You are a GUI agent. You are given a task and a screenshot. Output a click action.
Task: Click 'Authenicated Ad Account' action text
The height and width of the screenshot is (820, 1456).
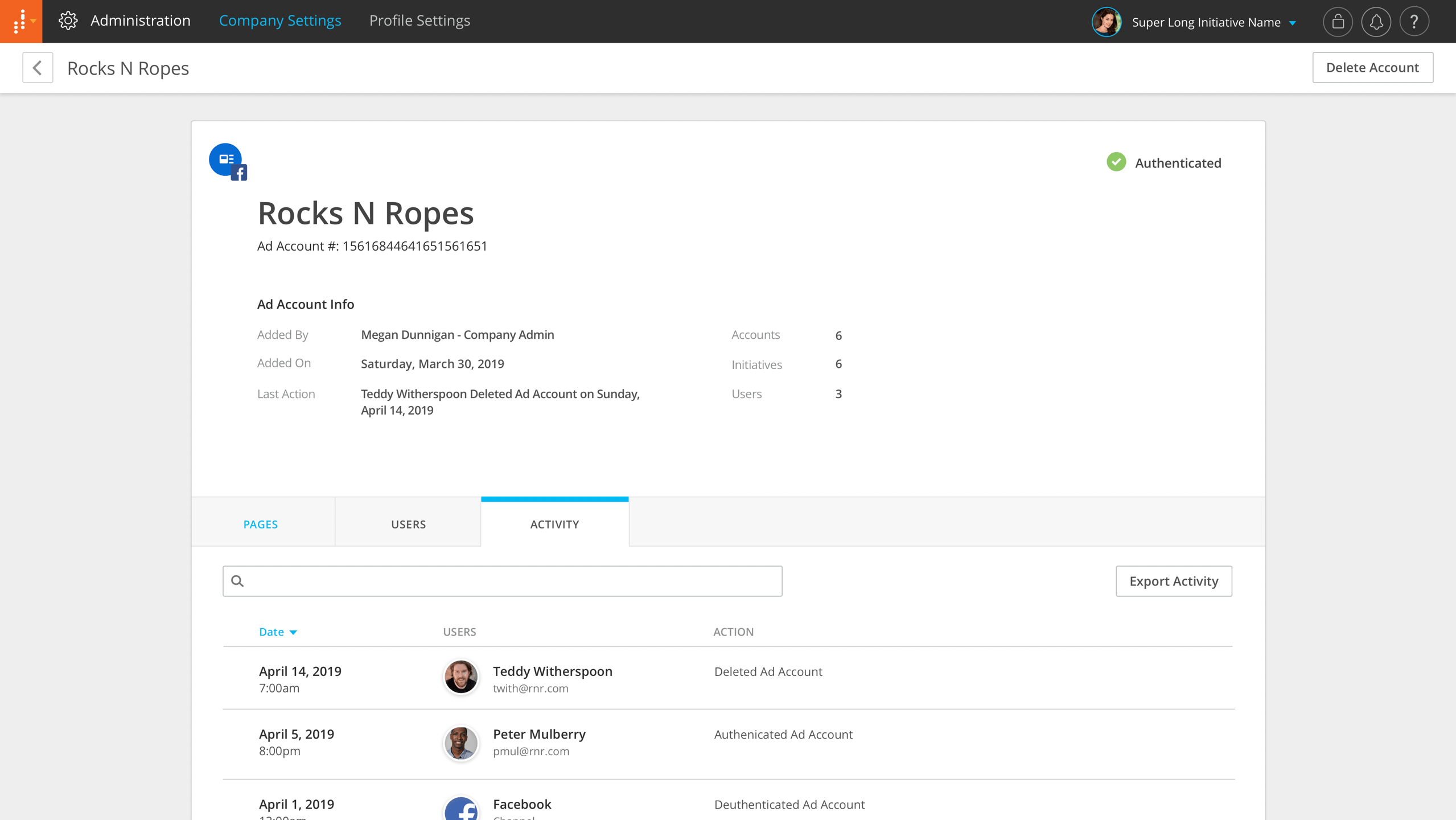[783, 735]
